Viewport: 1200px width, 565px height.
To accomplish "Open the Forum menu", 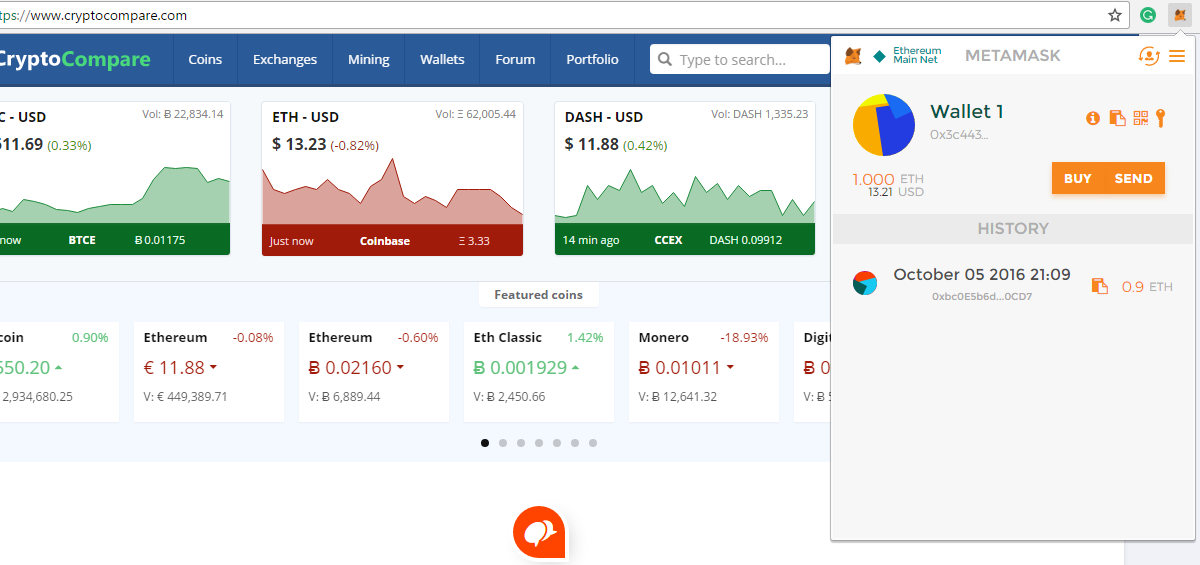I will 515,60.
